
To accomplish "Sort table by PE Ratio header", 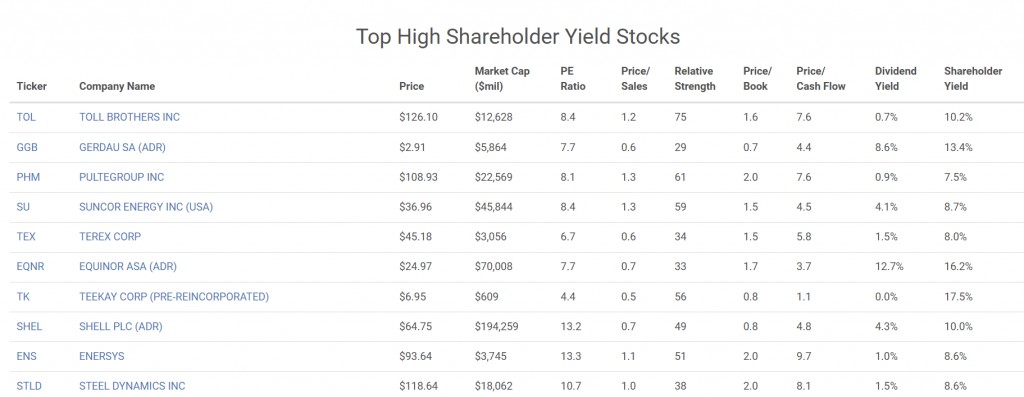I will click(573, 78).
